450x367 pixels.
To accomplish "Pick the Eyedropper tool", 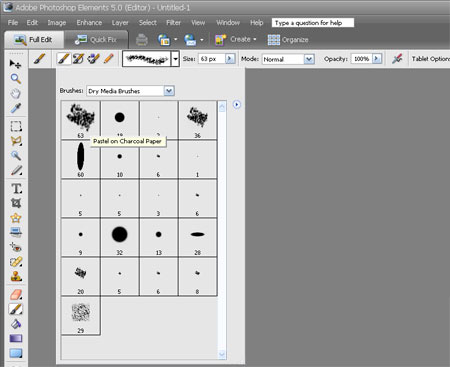I will tap(16, 108).
